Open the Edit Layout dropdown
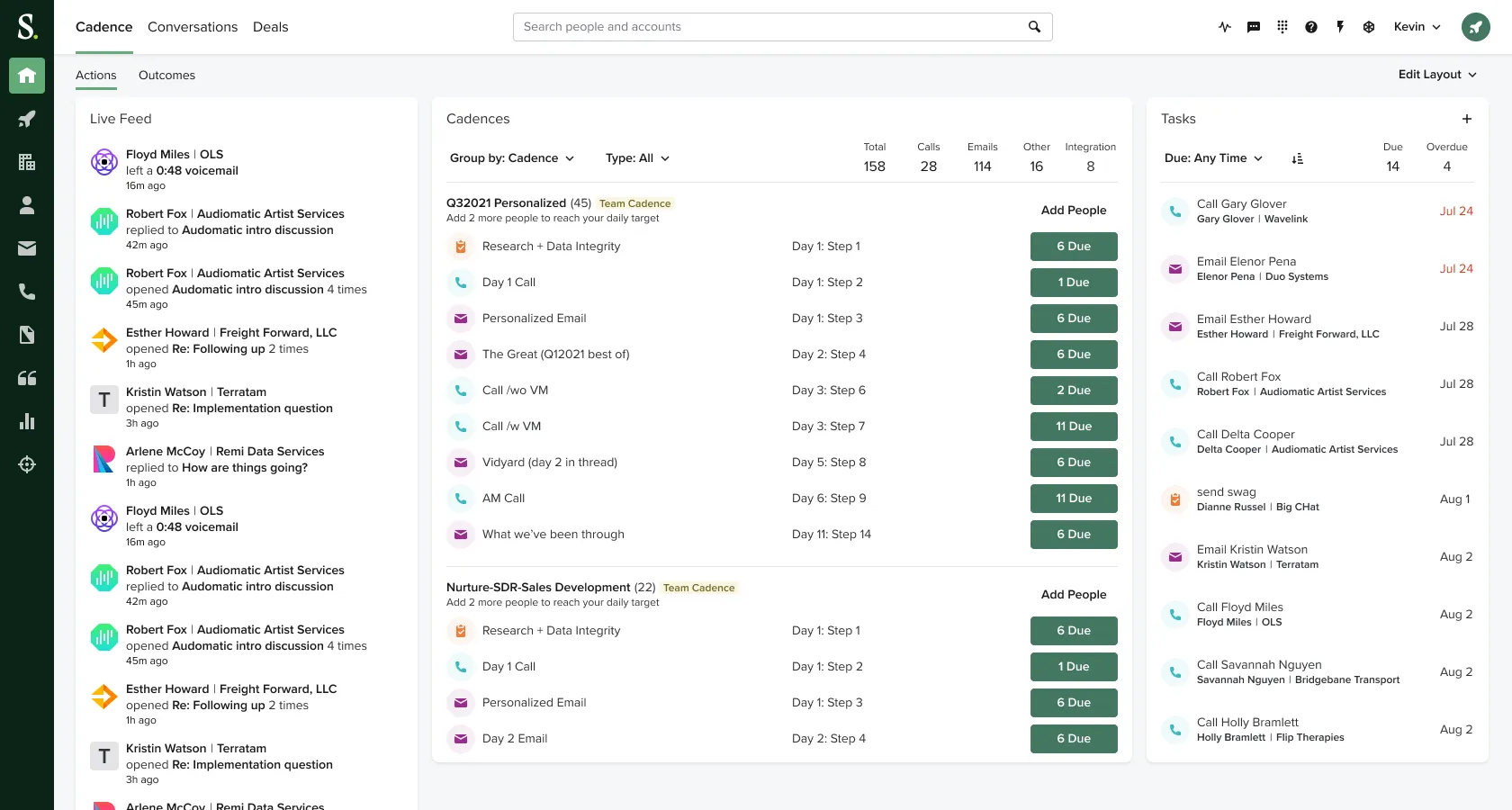 tap(1437, 75)
